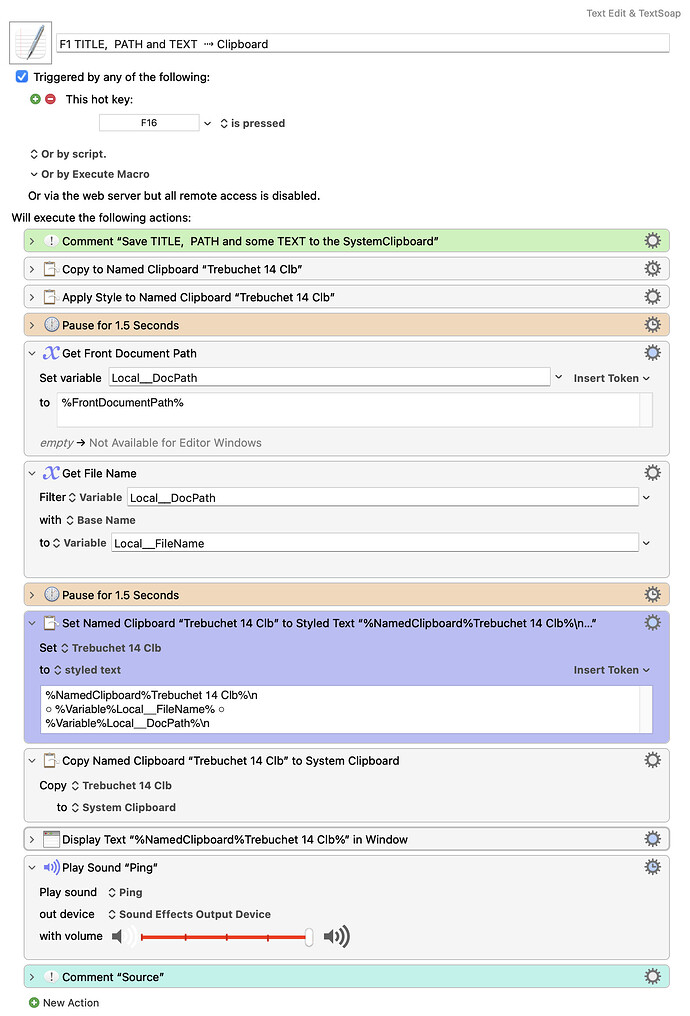Open dropdown beside the Filter variable field

click(x=646, y=498)
